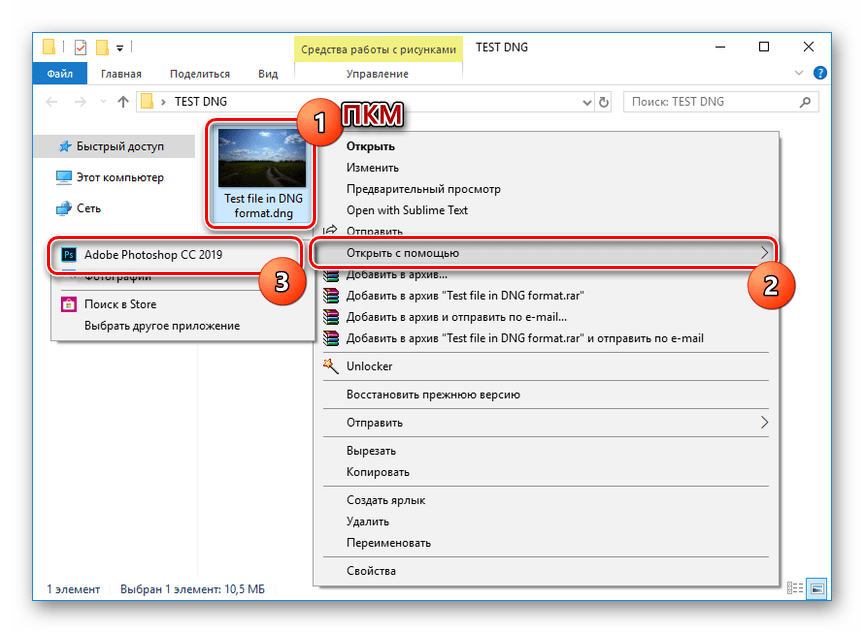Screen dimensions: 864x633
Task: Click the folder icon in the title bar
Action: click(x=50, y=47)
